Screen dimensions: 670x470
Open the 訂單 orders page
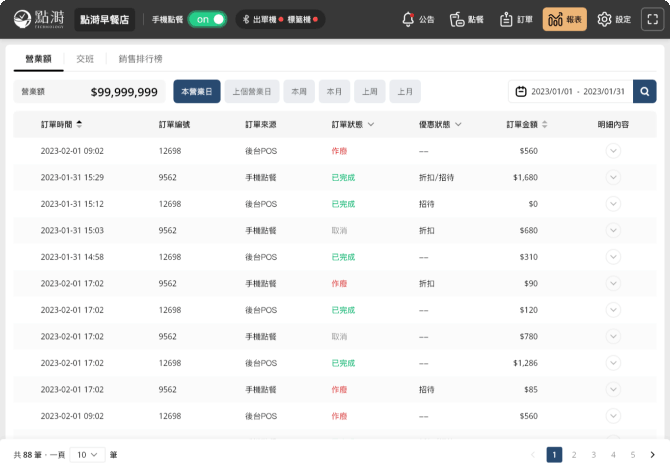tap(517, 19)
